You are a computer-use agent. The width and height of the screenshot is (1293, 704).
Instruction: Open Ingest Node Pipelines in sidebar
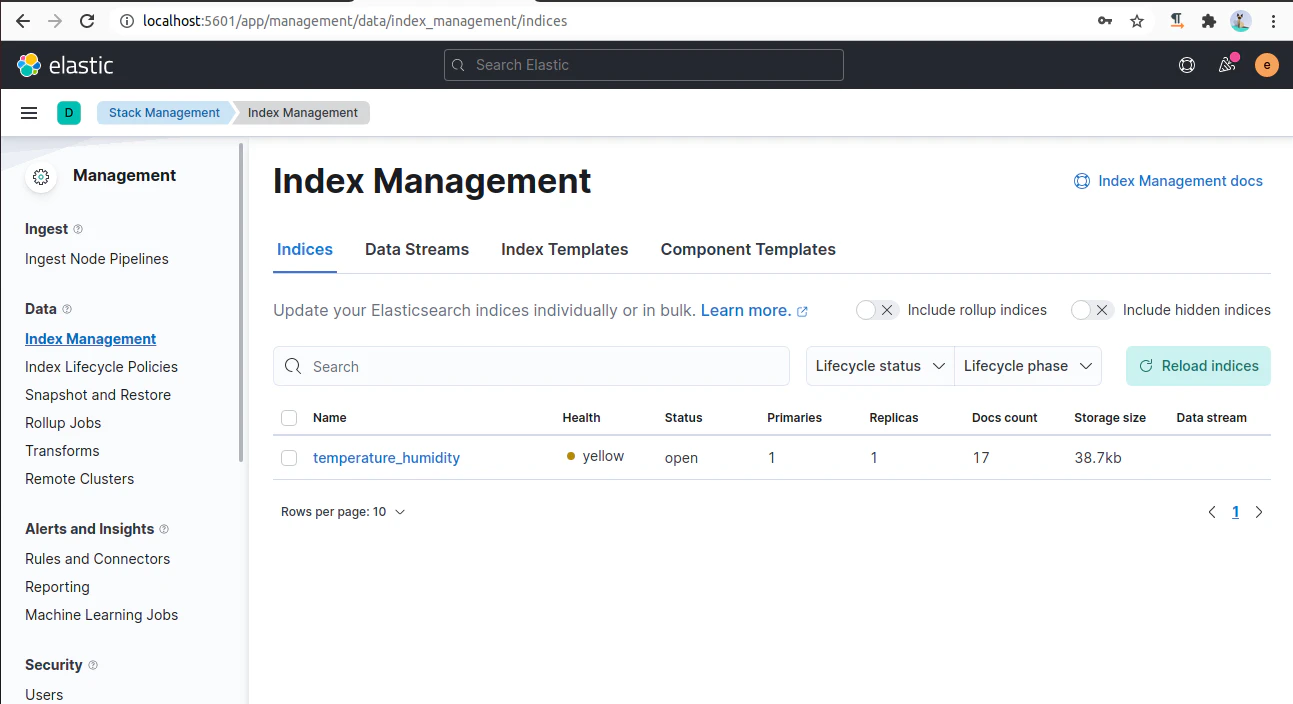[x=97, y=259]
